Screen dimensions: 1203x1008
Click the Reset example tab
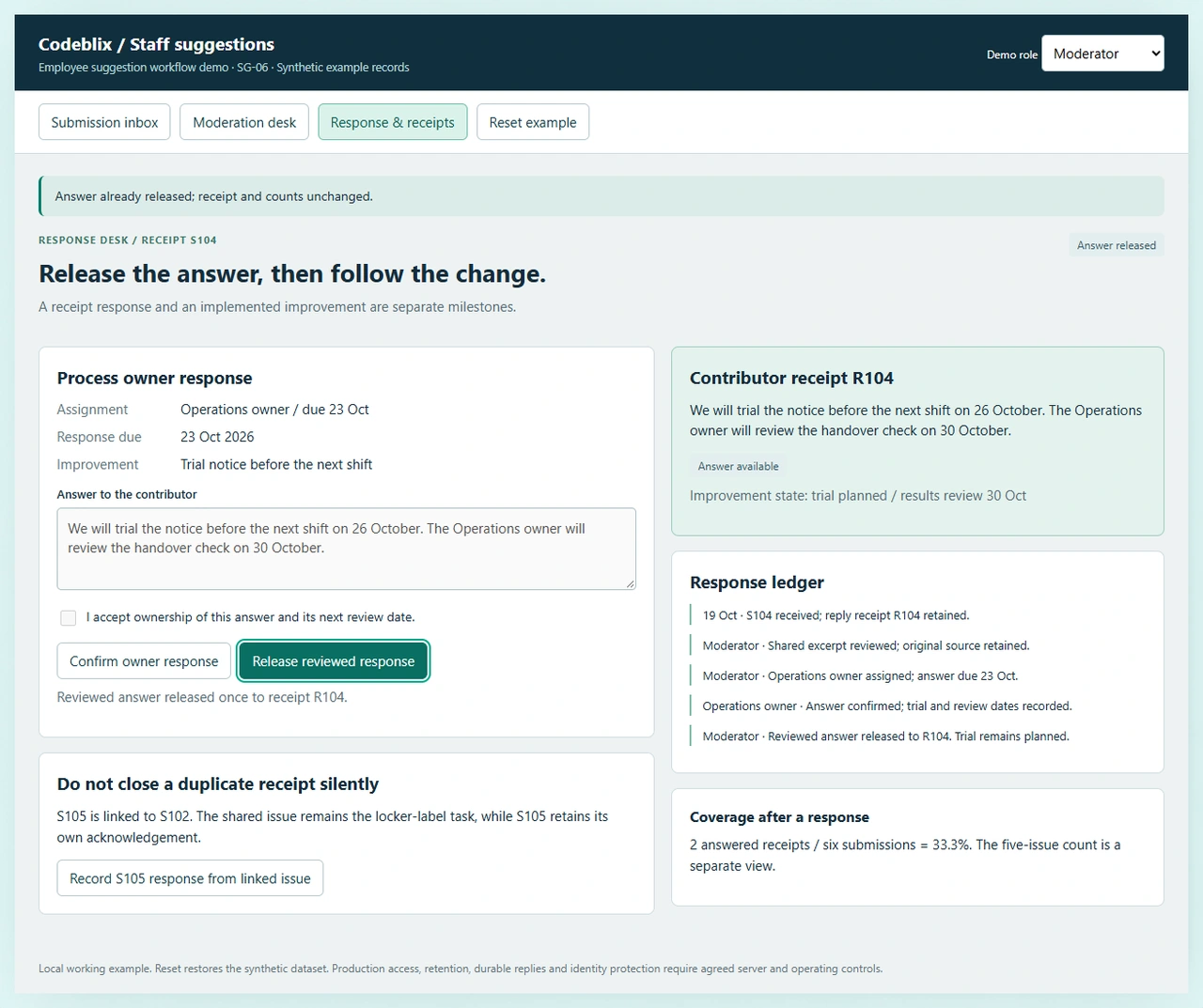533,122
